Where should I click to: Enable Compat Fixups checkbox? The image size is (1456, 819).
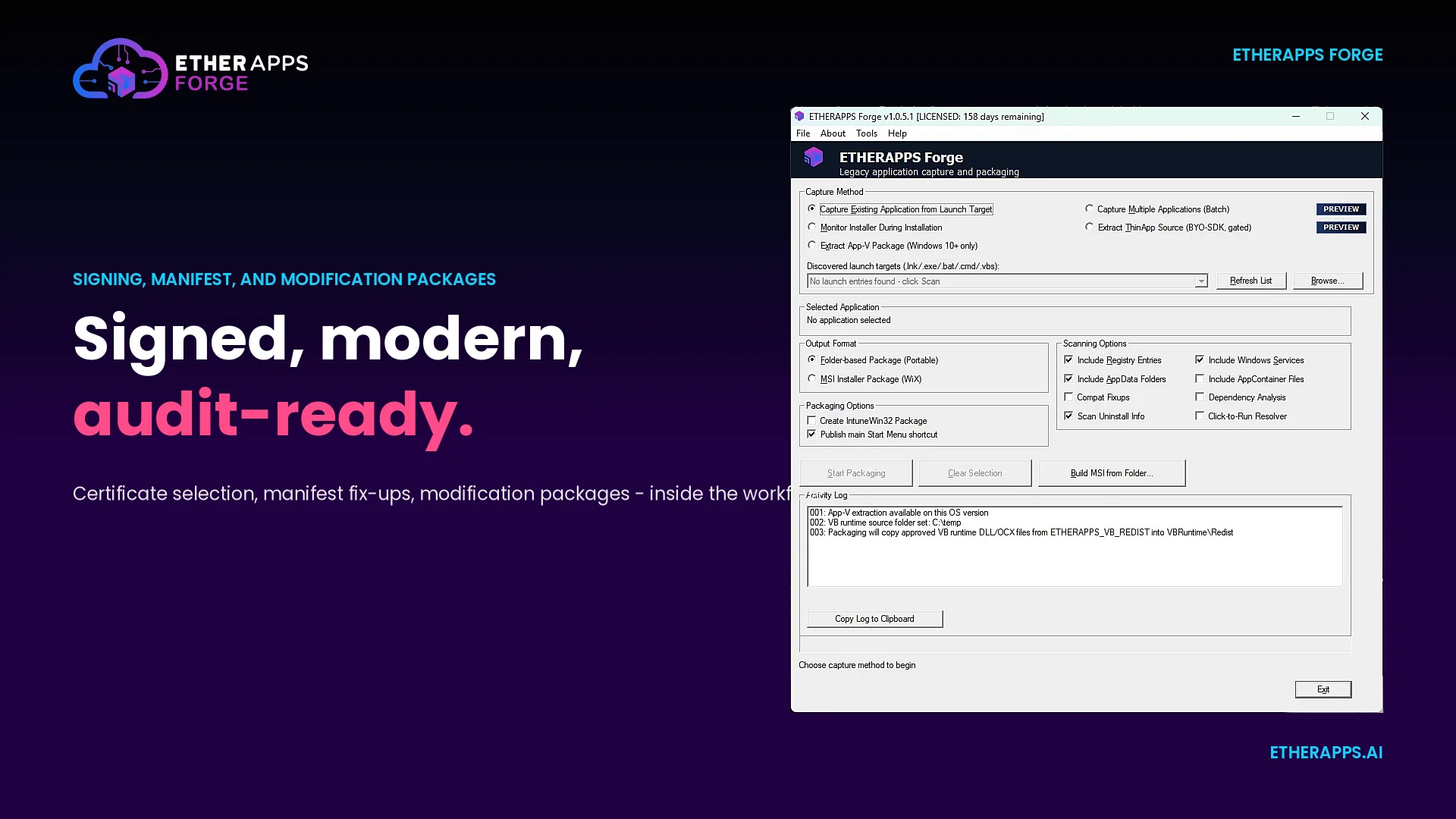[x=1068, y=397]
